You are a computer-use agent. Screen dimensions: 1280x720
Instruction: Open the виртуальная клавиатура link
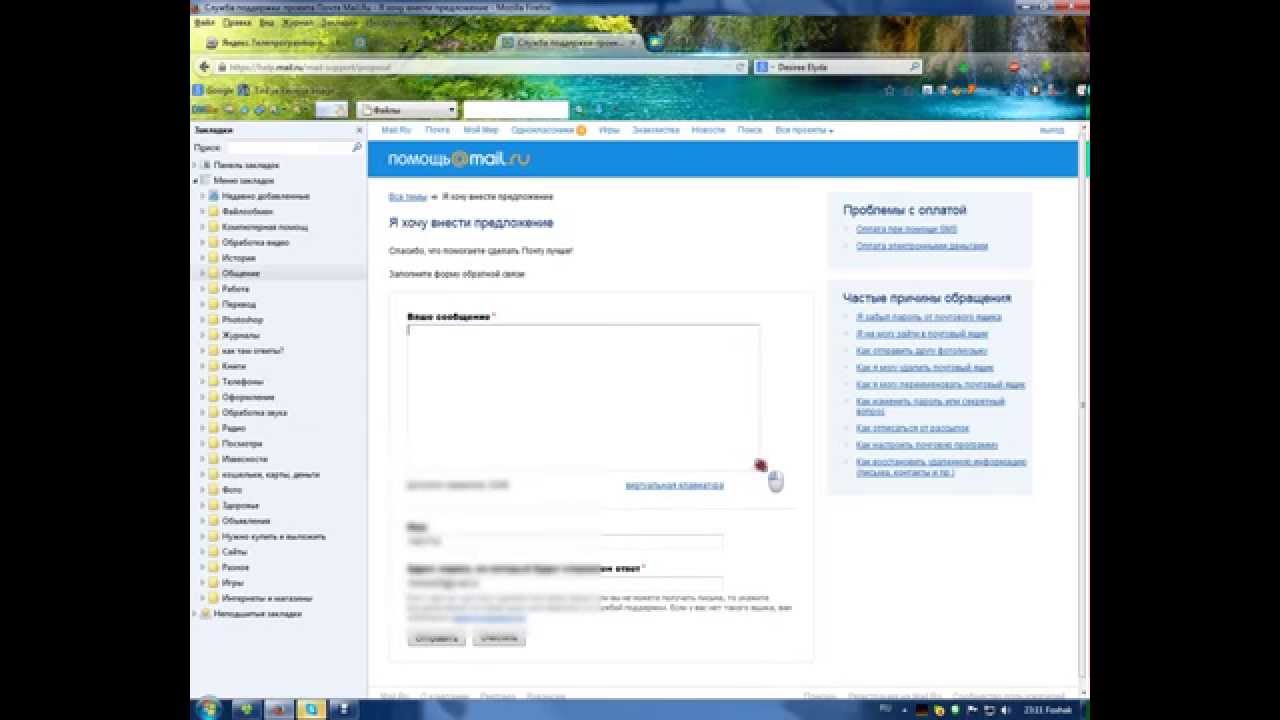click(674, 486)
